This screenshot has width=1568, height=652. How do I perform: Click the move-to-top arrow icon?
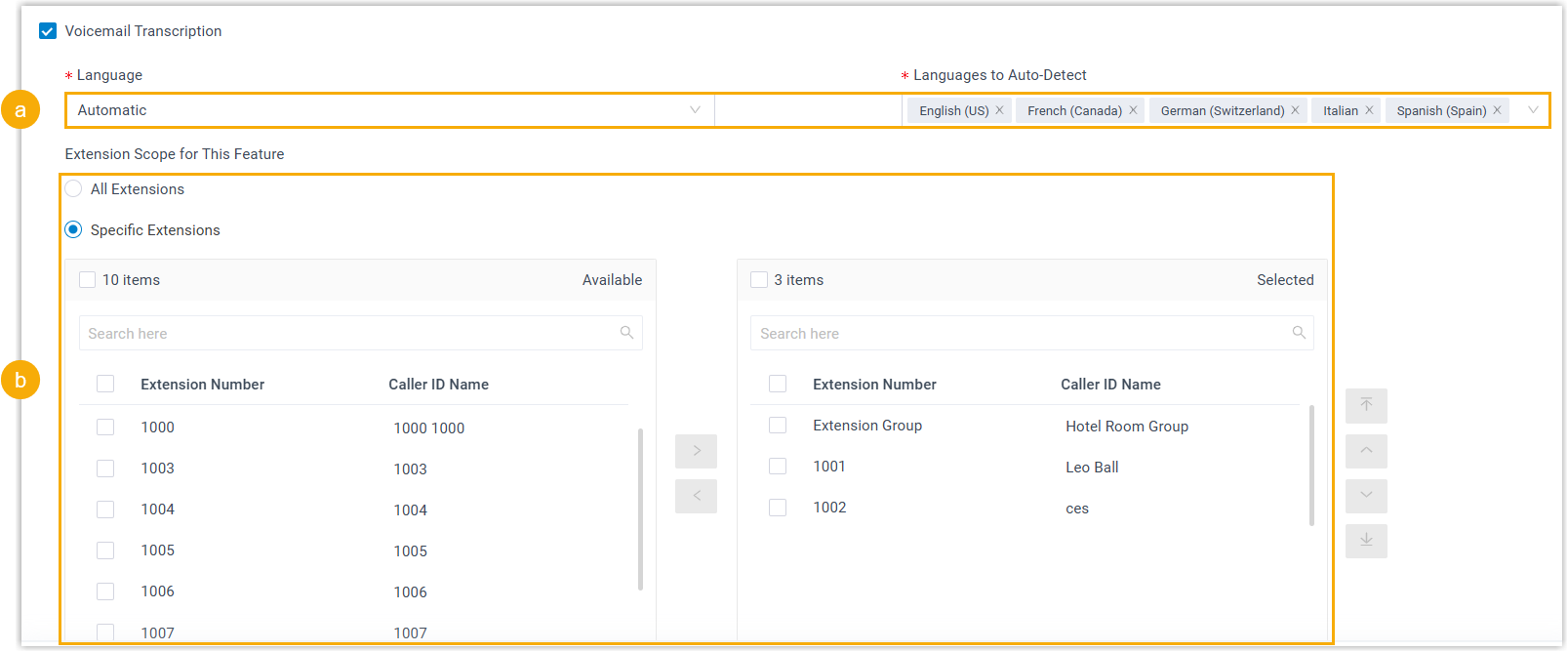pyautogui.click(x=1366, y=405)
